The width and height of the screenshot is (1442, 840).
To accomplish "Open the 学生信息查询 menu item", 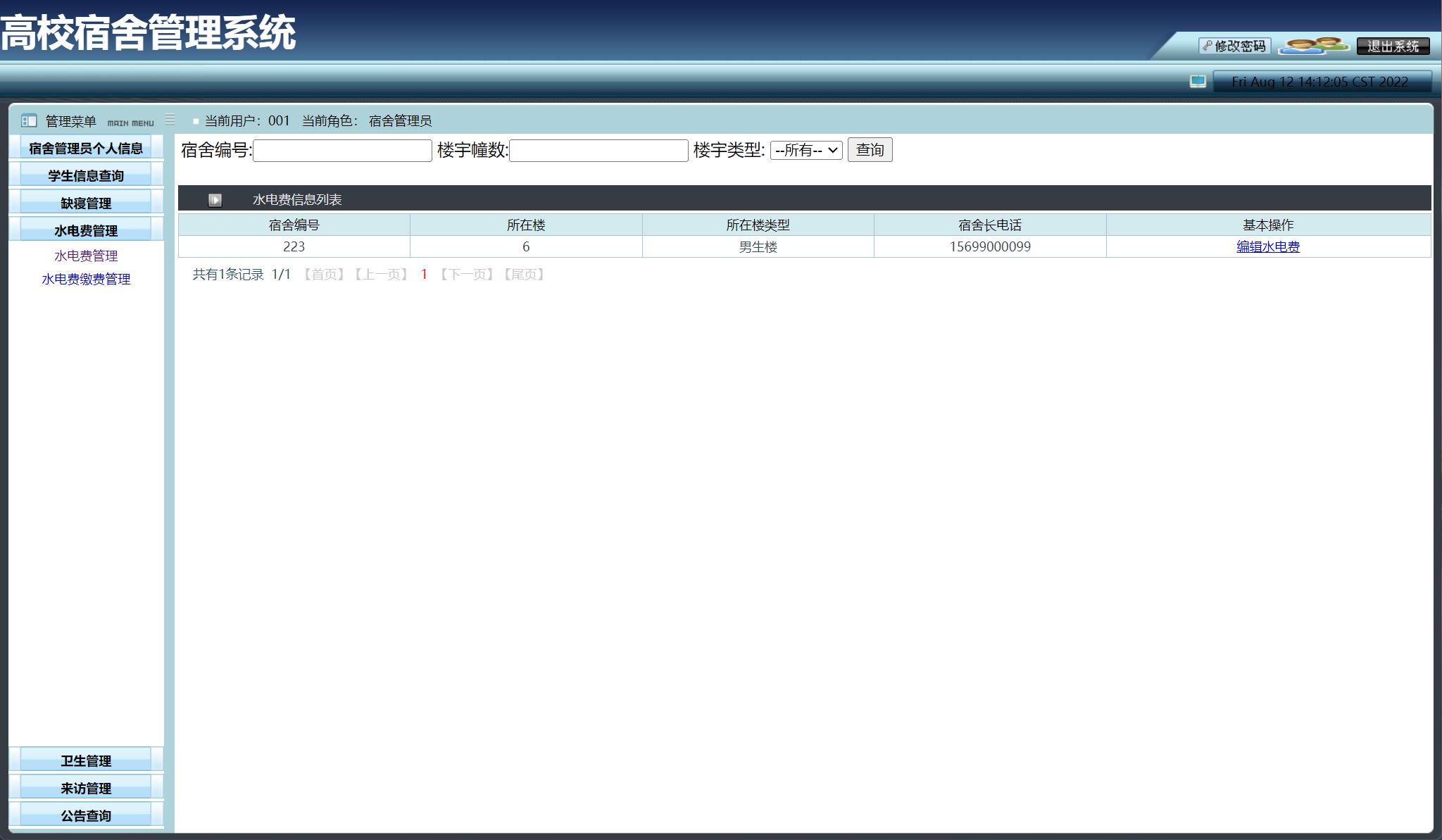I will [86, 174].
